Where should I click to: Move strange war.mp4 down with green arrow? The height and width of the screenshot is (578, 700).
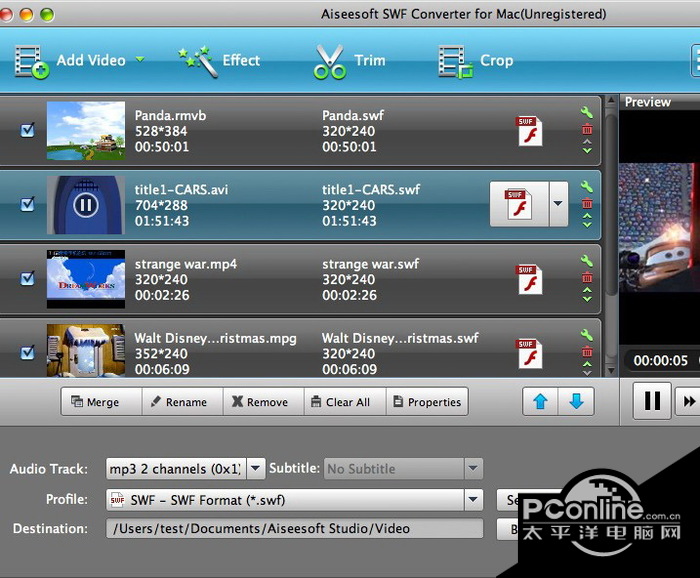[588, 299]
